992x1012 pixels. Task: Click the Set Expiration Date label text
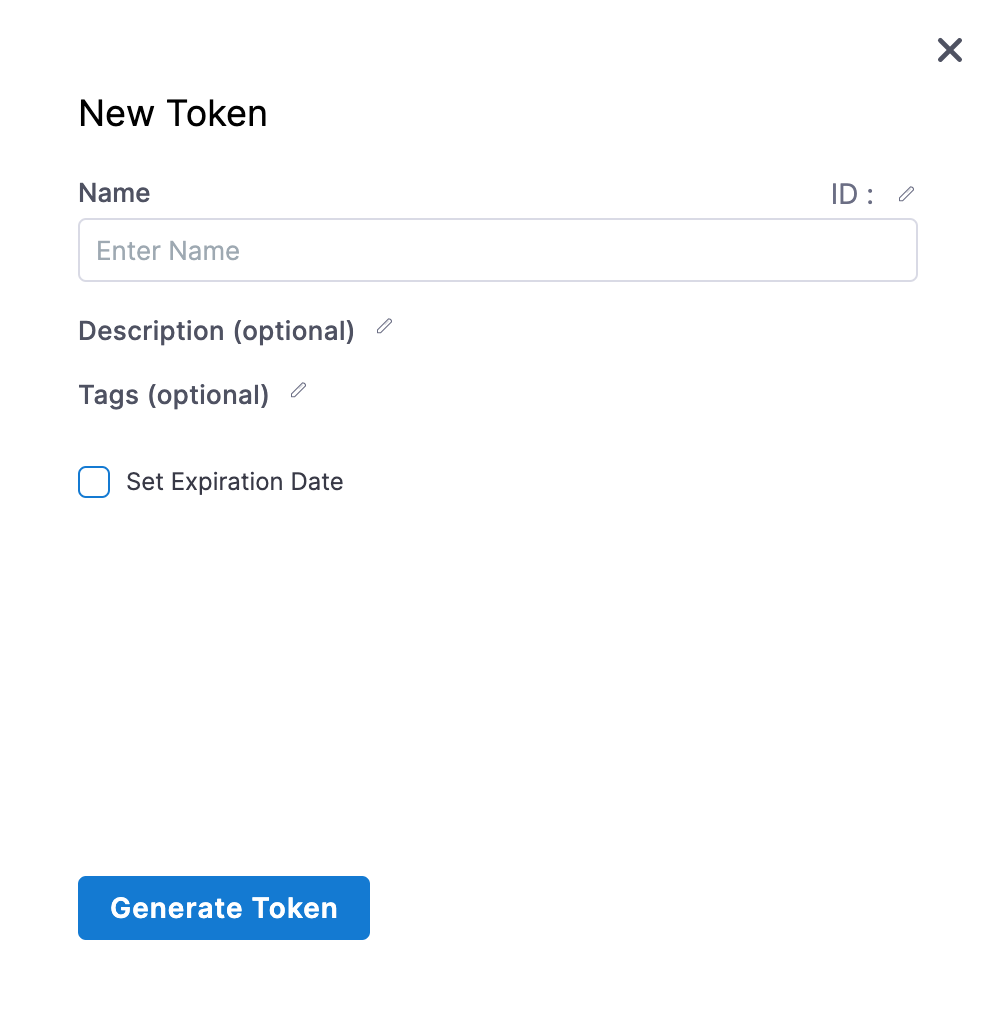coord(235,482)
